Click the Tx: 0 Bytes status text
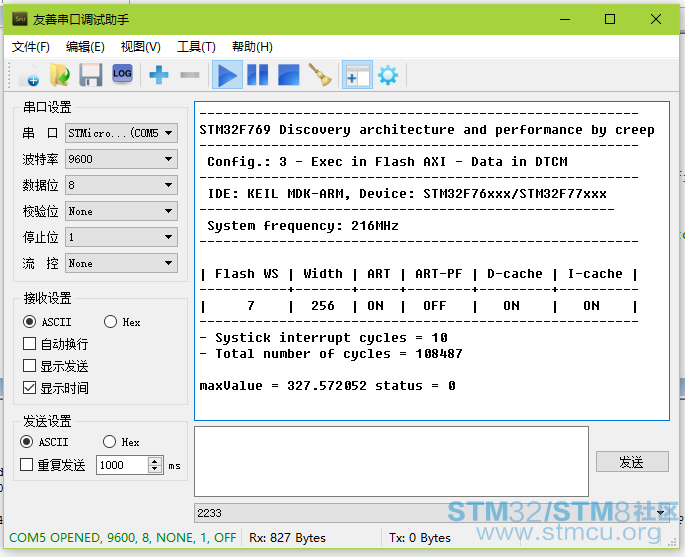Screen dimensions: 685x557 [420, 538]
